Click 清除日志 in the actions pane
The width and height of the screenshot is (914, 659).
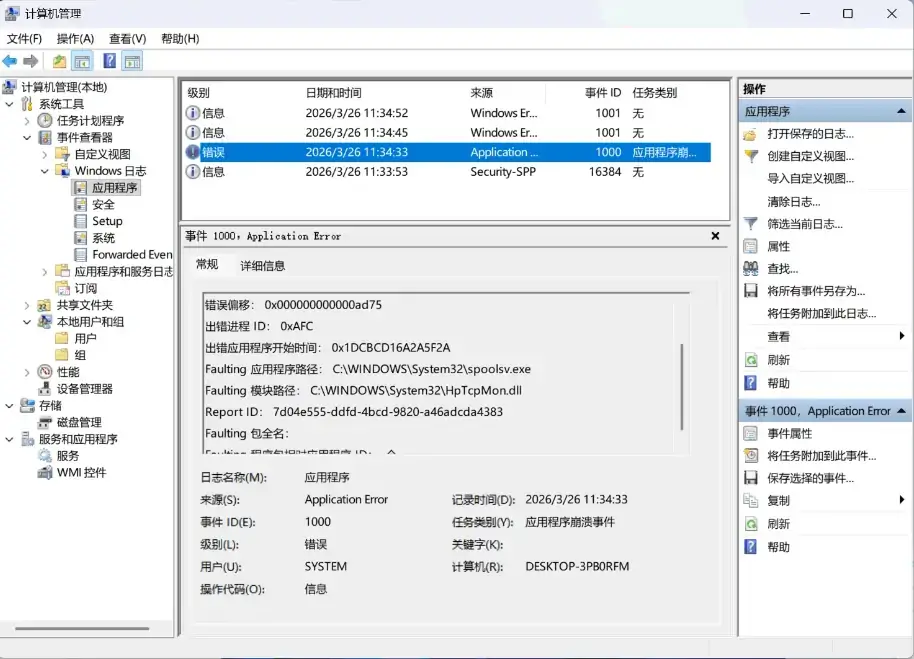pos(793,201)
